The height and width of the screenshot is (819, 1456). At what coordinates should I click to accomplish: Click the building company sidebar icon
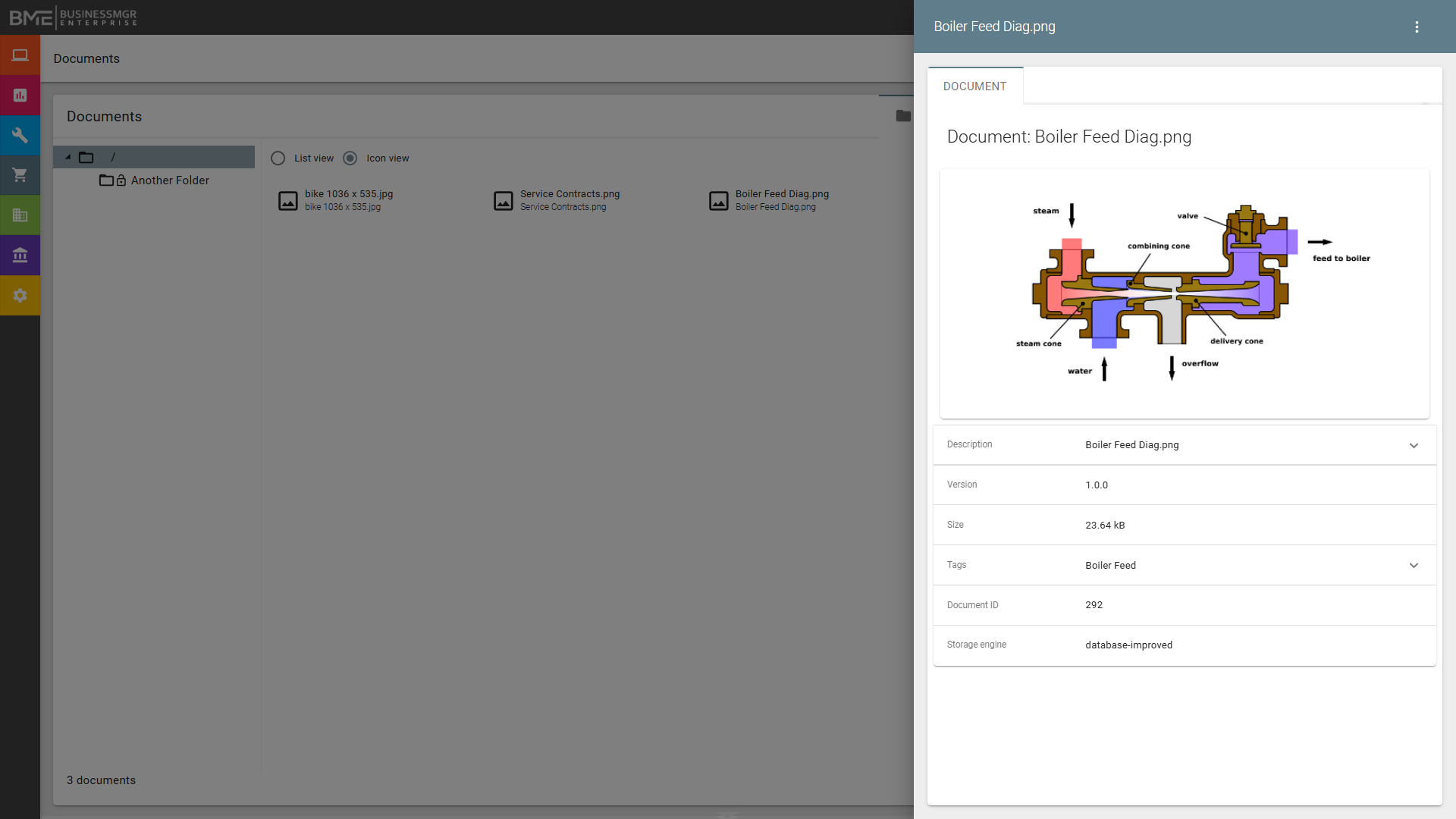point(20,215)
